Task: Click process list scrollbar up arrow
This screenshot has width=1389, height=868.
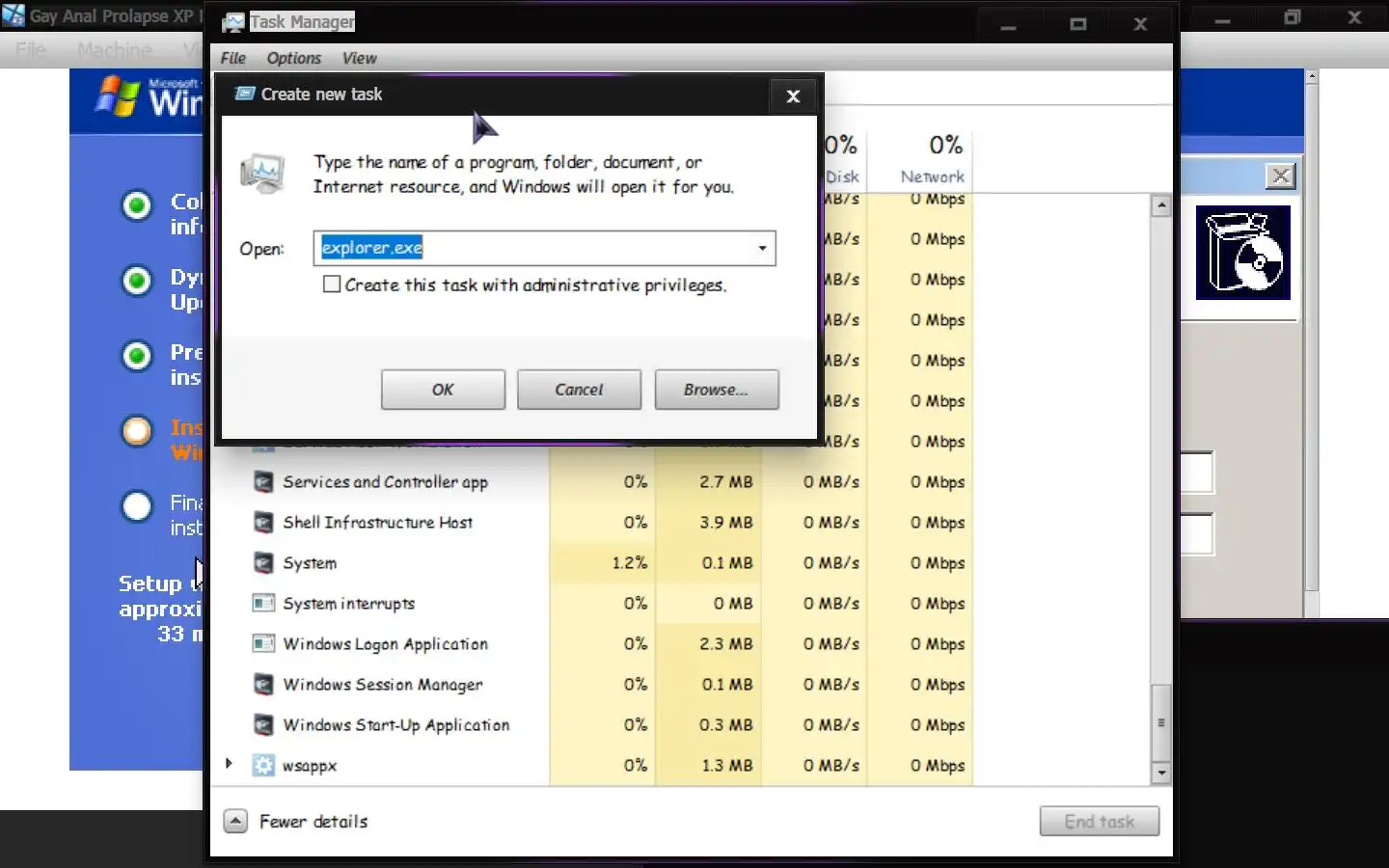Action: [1161, 205]
